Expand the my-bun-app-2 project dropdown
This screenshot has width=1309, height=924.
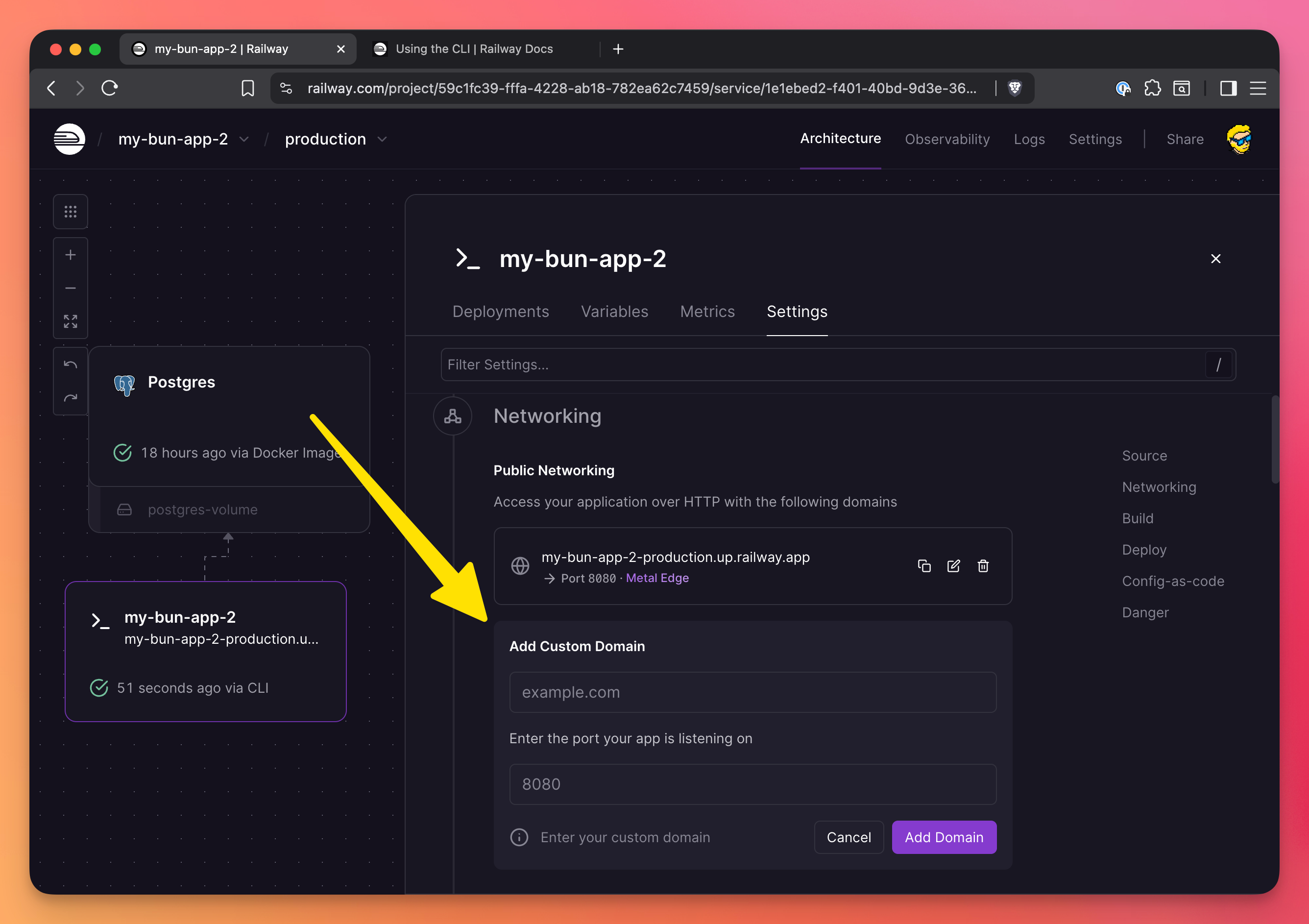pyautogui.click(x=244, y=140)
